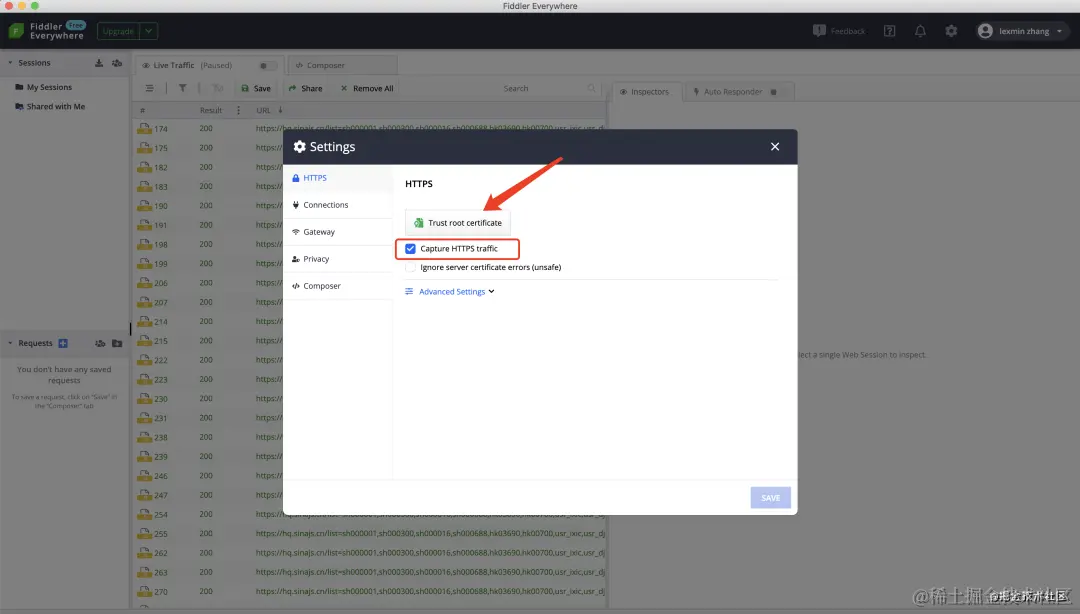Select Privacy in Settings sidebar
This screenshot has height=614, width=1080.
coord(338,259)
